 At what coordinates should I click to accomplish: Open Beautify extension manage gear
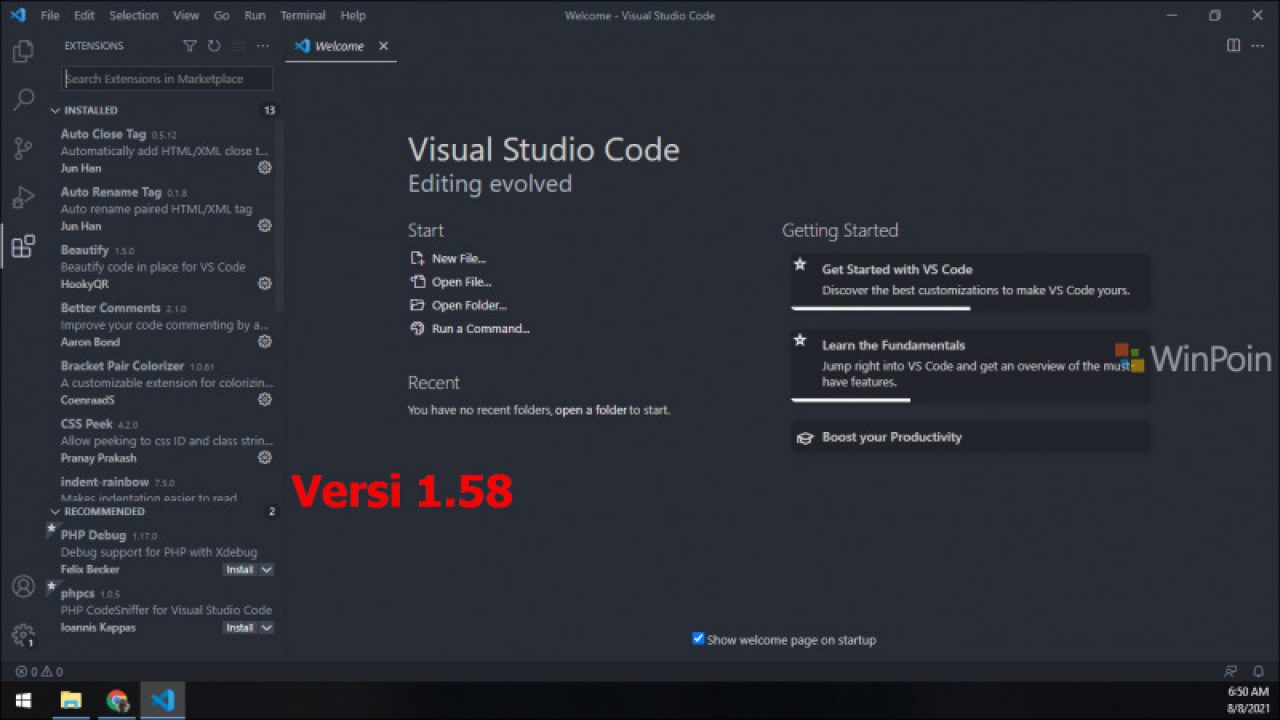click(265, 284)
